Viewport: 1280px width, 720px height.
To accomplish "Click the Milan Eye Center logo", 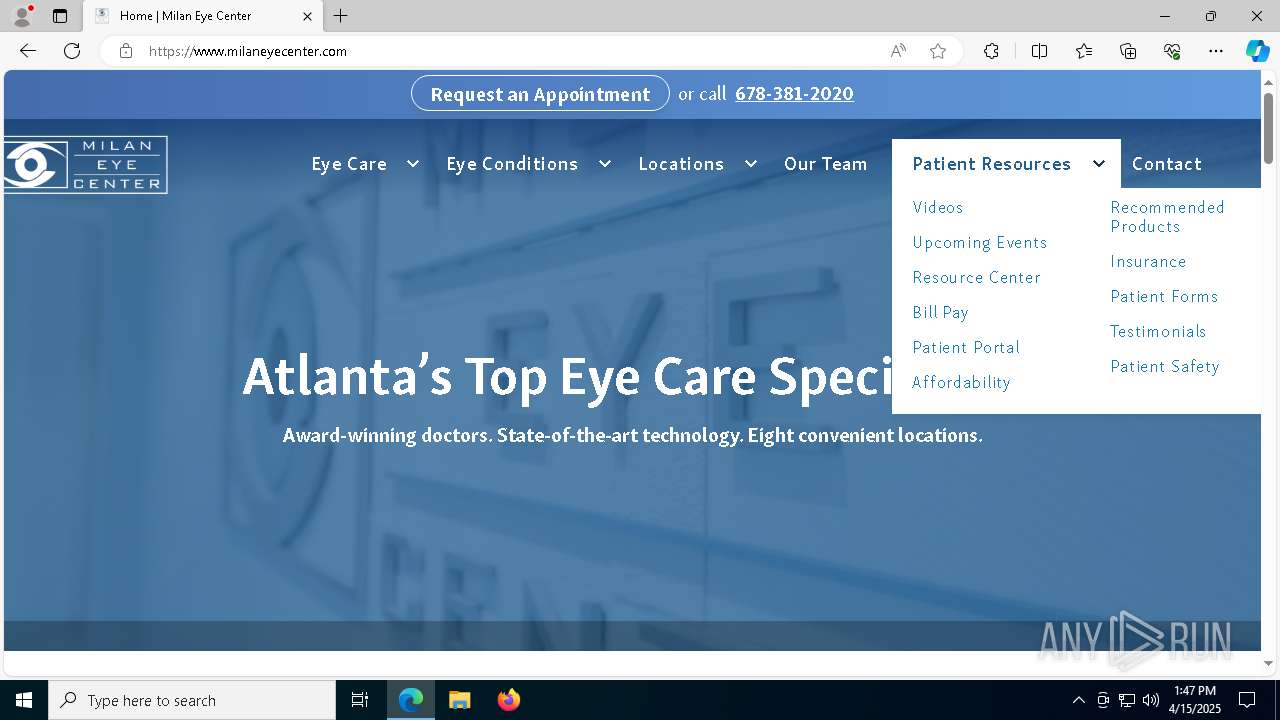I will [x=85, y=164].
